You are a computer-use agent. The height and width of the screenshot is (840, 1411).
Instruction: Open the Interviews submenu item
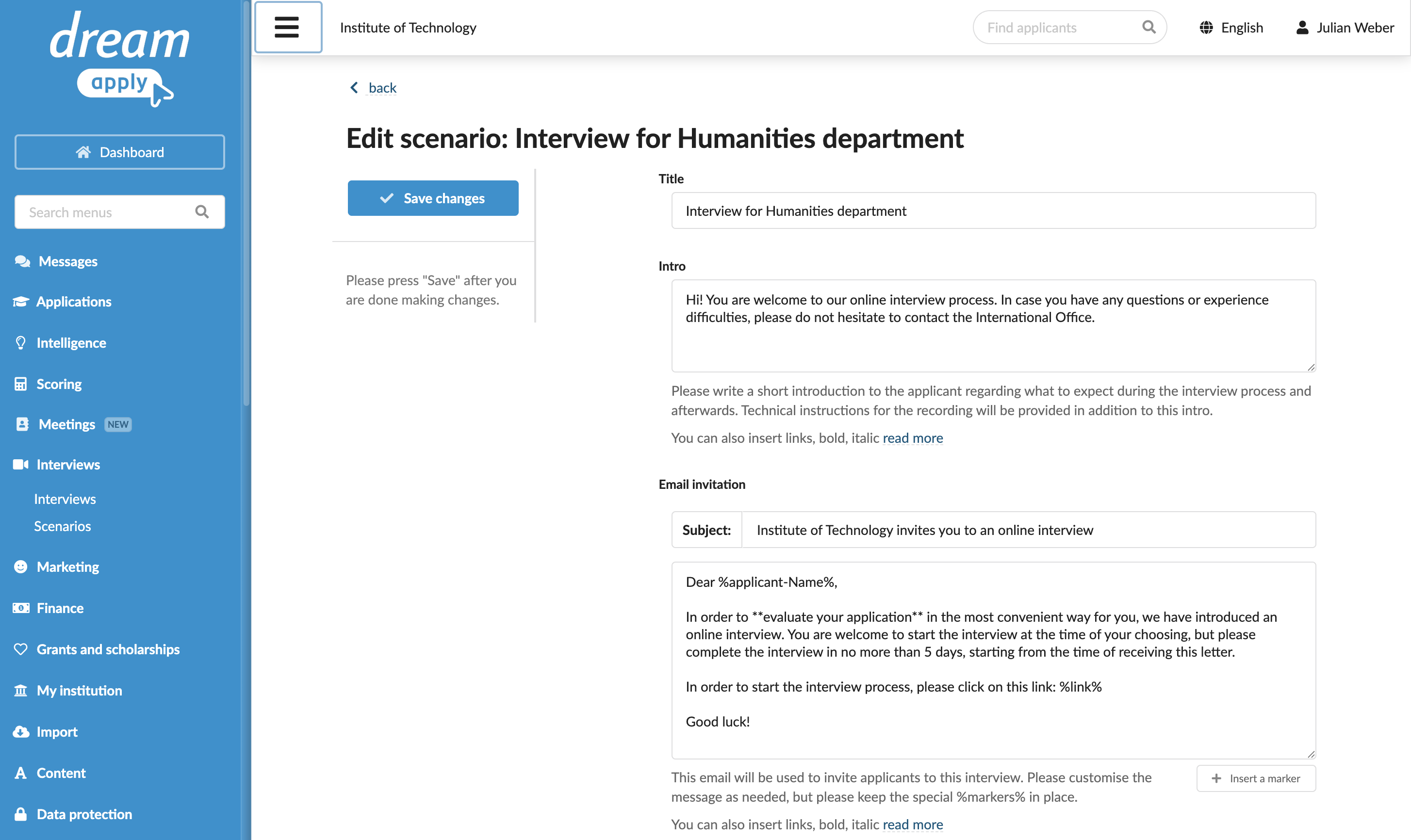pos(65,499)
